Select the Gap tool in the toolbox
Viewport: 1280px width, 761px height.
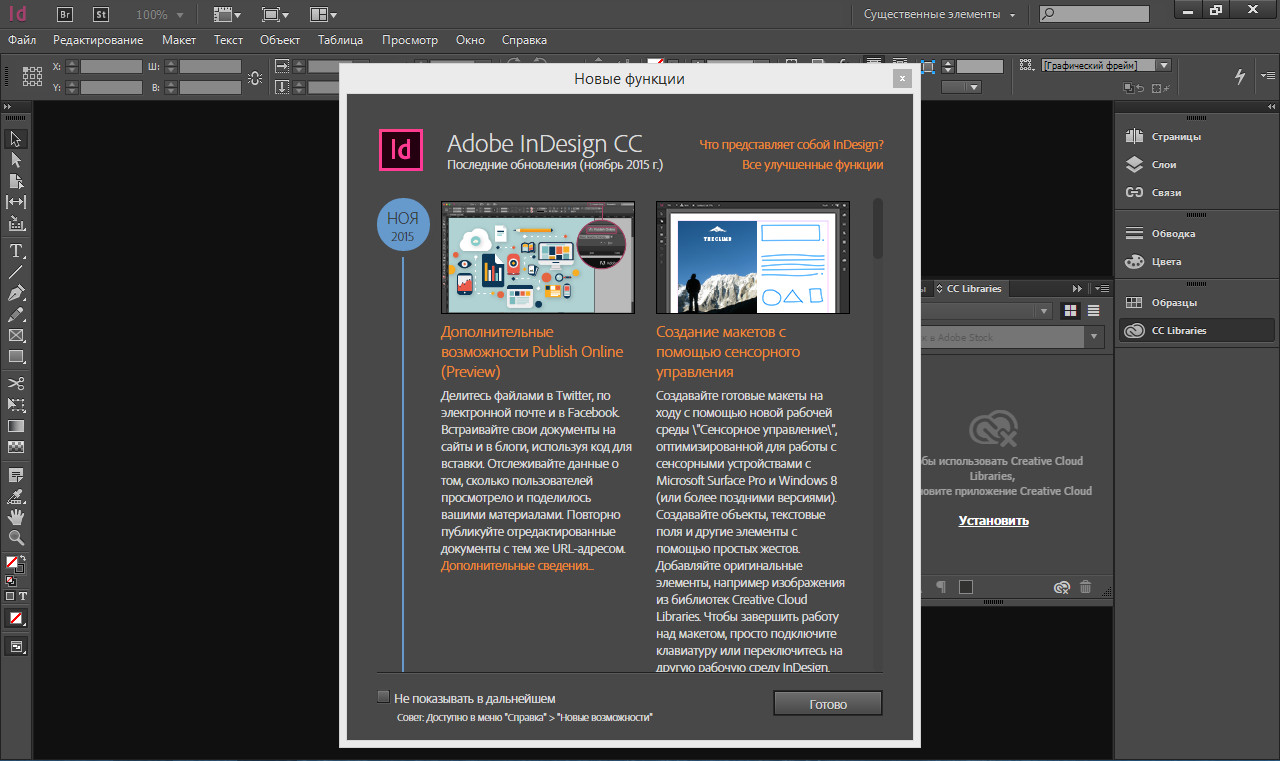coord(16,202)
